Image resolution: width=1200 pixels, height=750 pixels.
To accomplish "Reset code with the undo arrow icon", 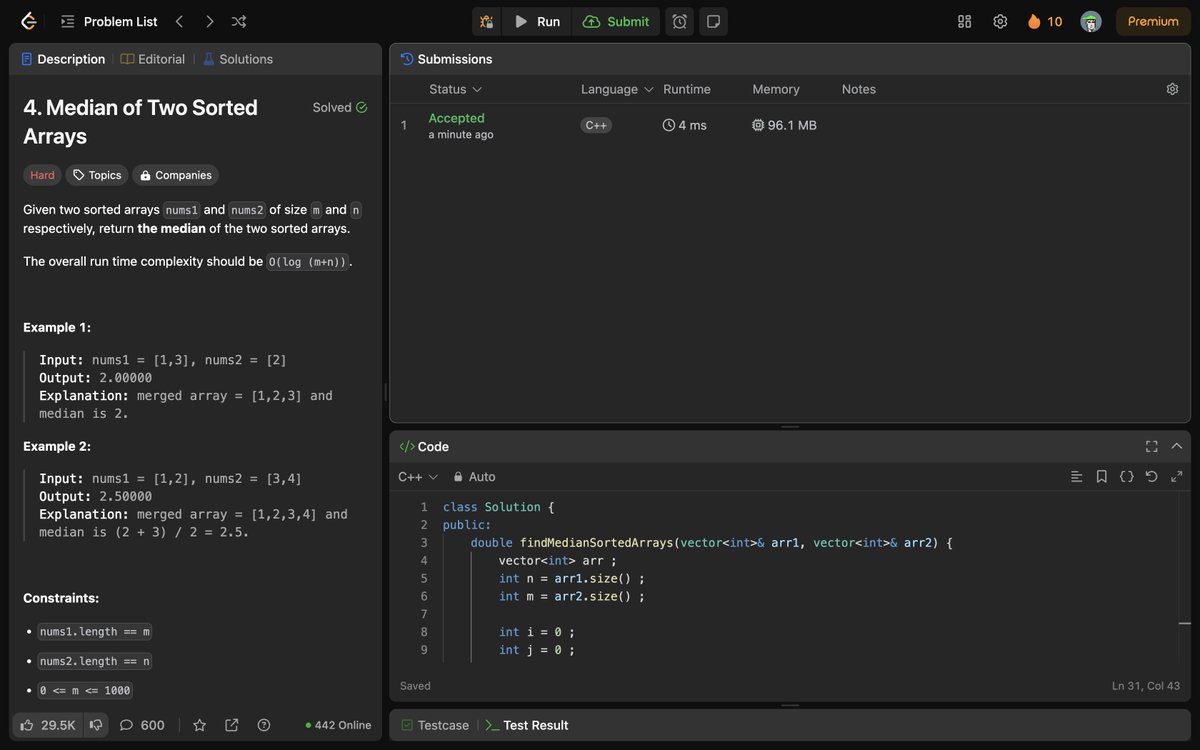I will 1151,477.
